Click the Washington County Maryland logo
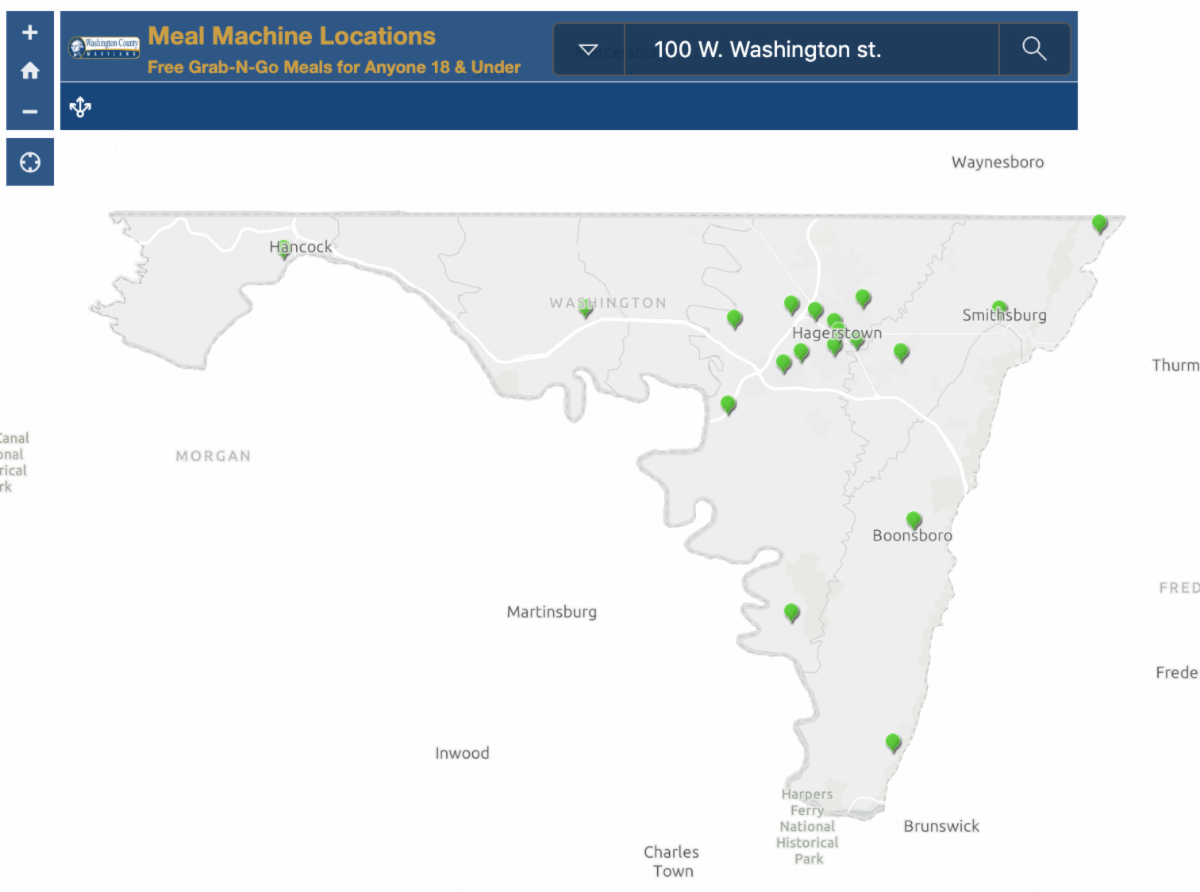 pos(104,48)
